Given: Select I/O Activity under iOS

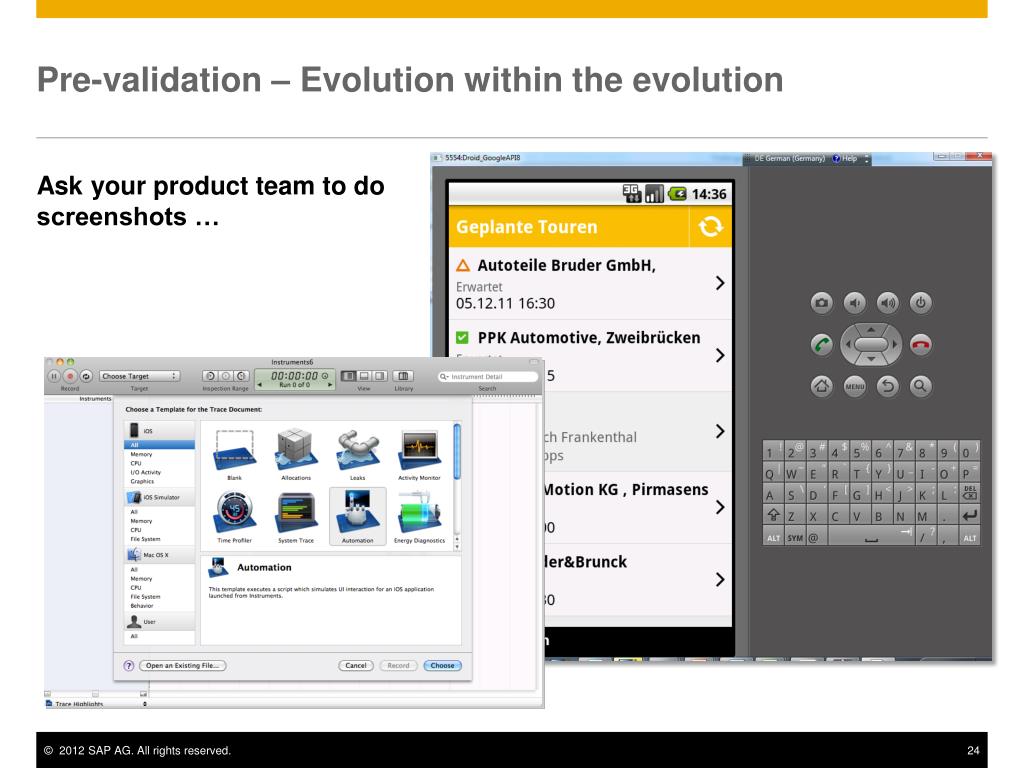Looking at the screenshot, I should (x=145, y=472).
